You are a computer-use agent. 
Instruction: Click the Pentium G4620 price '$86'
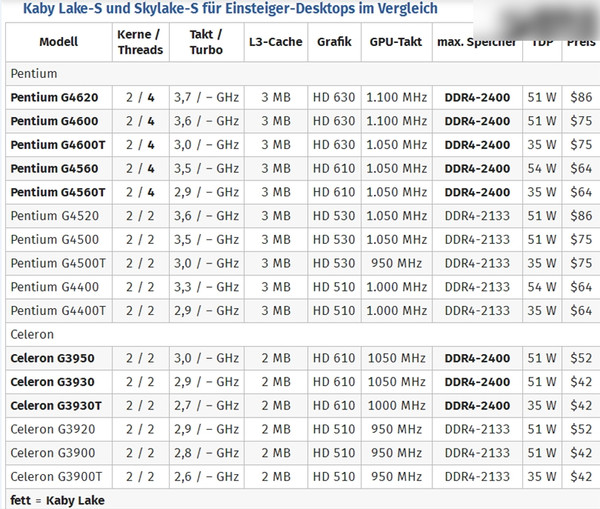(581, 97)
